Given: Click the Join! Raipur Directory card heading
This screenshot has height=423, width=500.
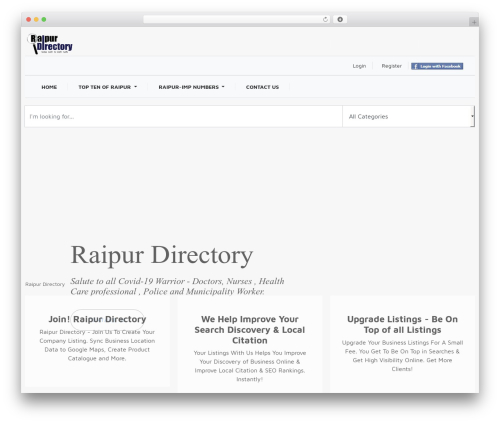Looking at the screenshot, I should pos(97,319).
